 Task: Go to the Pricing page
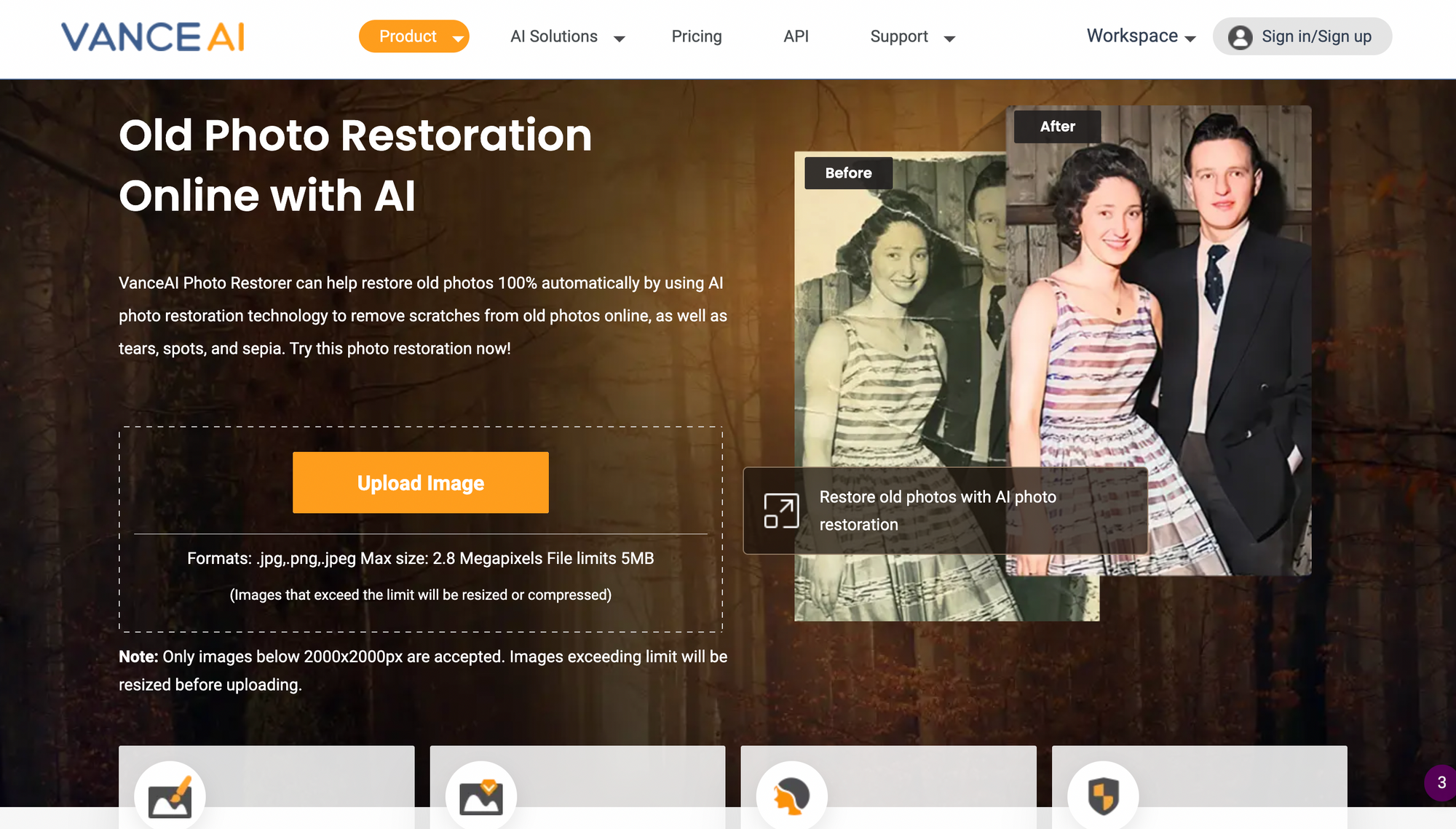click(x=697, y=36)
